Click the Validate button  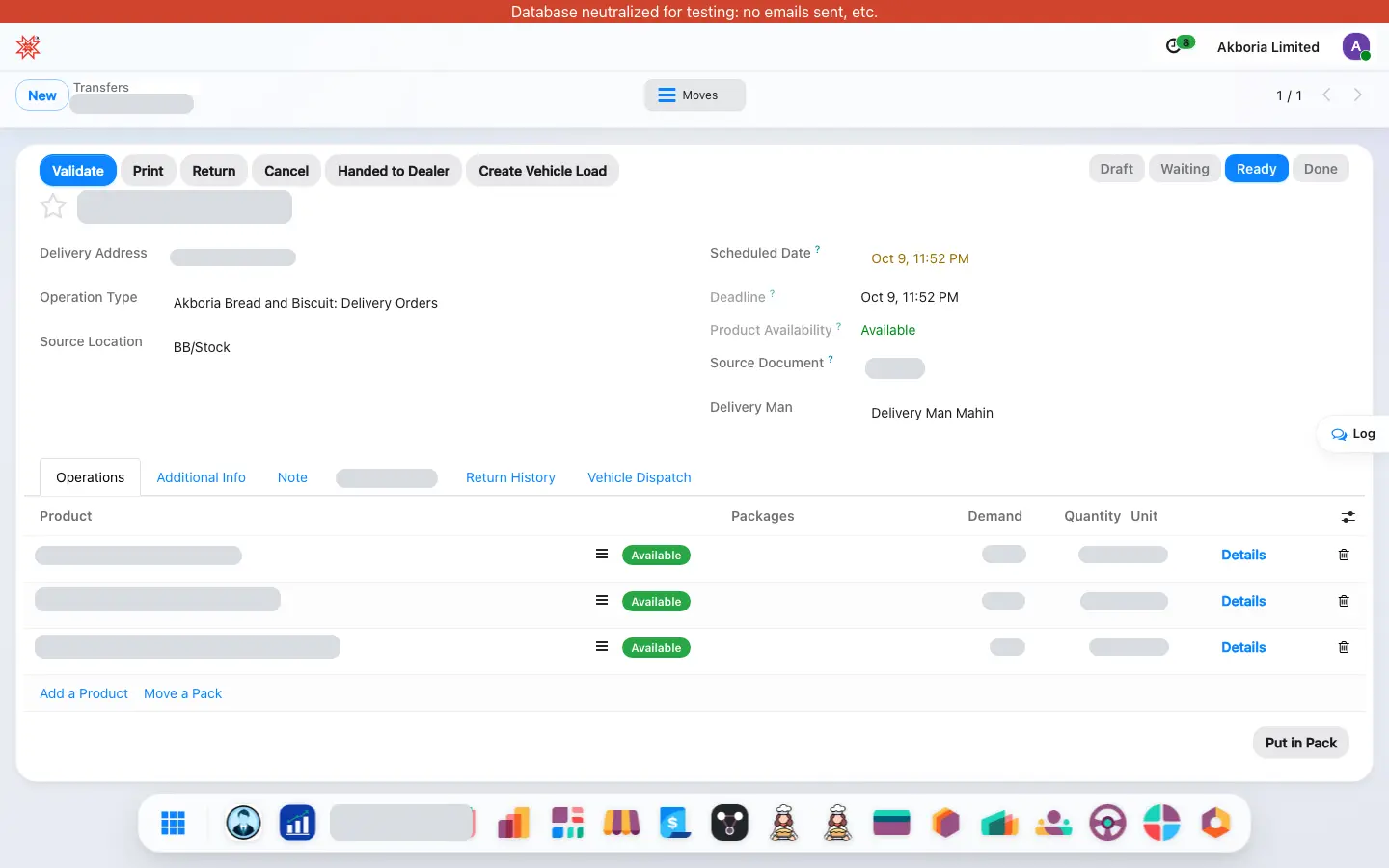[x=78, y=171]
